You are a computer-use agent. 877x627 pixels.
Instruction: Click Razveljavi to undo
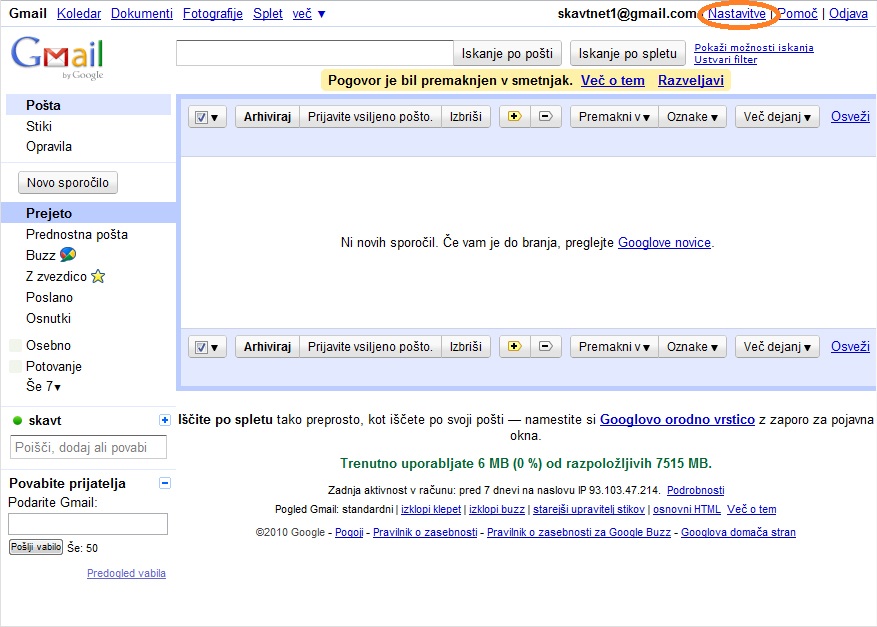[x=691, y=81]
